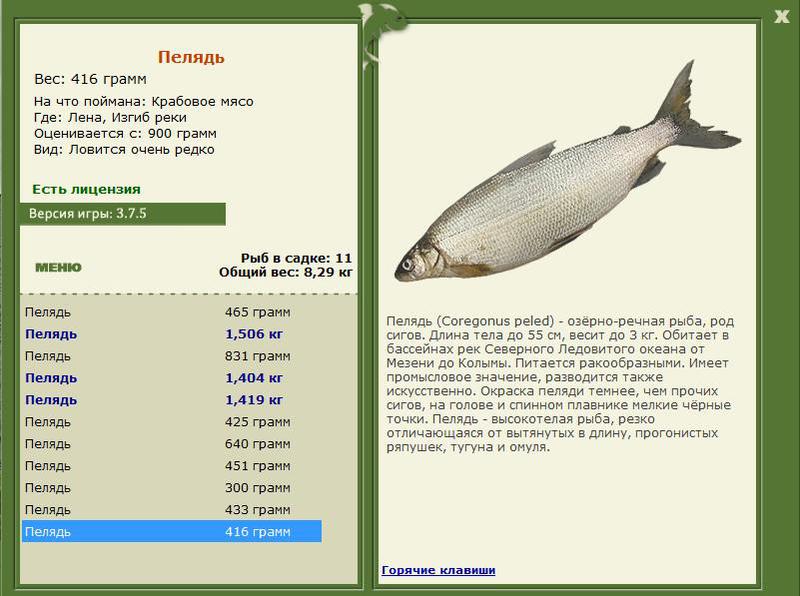800x596 pixels.
Task: Click the На что поймана: Крабовое мясо line
Action: [x=143, y=101]
